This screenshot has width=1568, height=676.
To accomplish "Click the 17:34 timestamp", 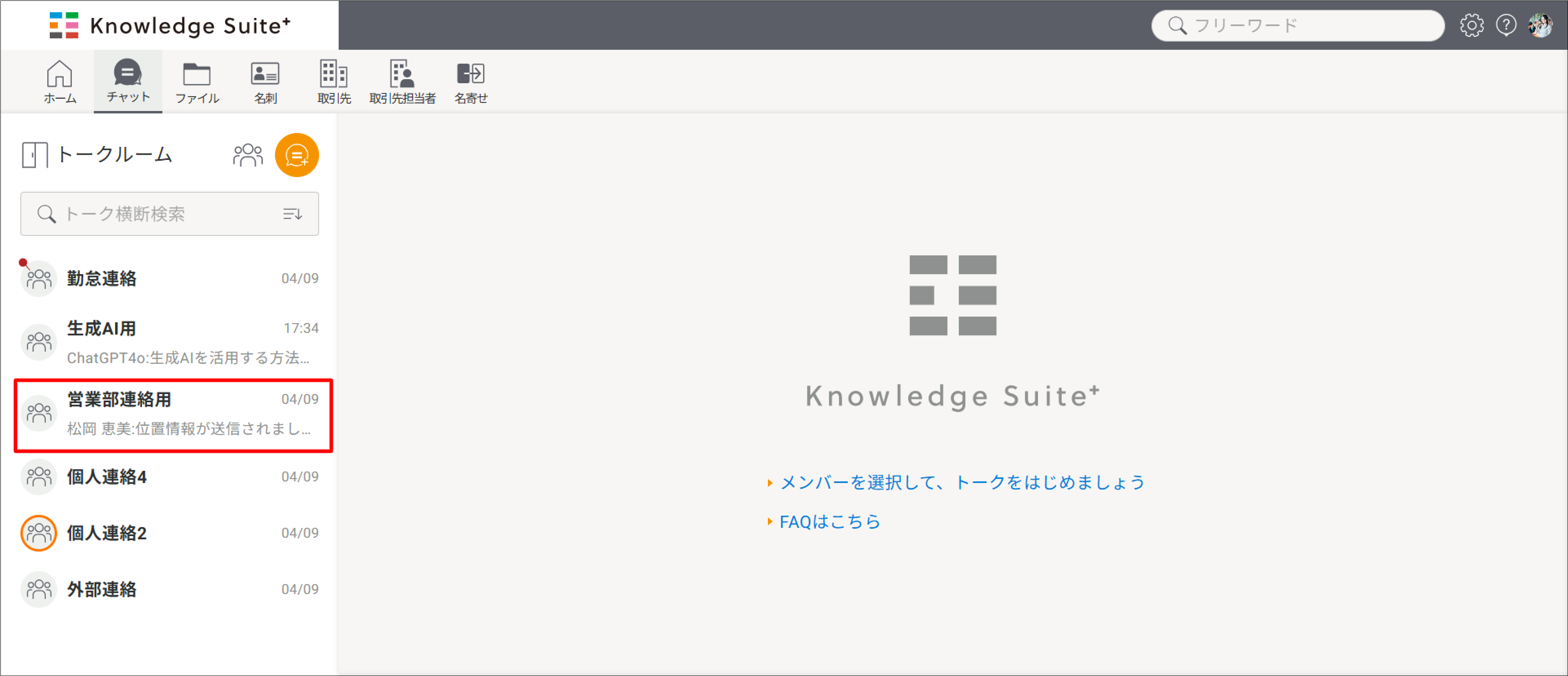I will (301, 328).
